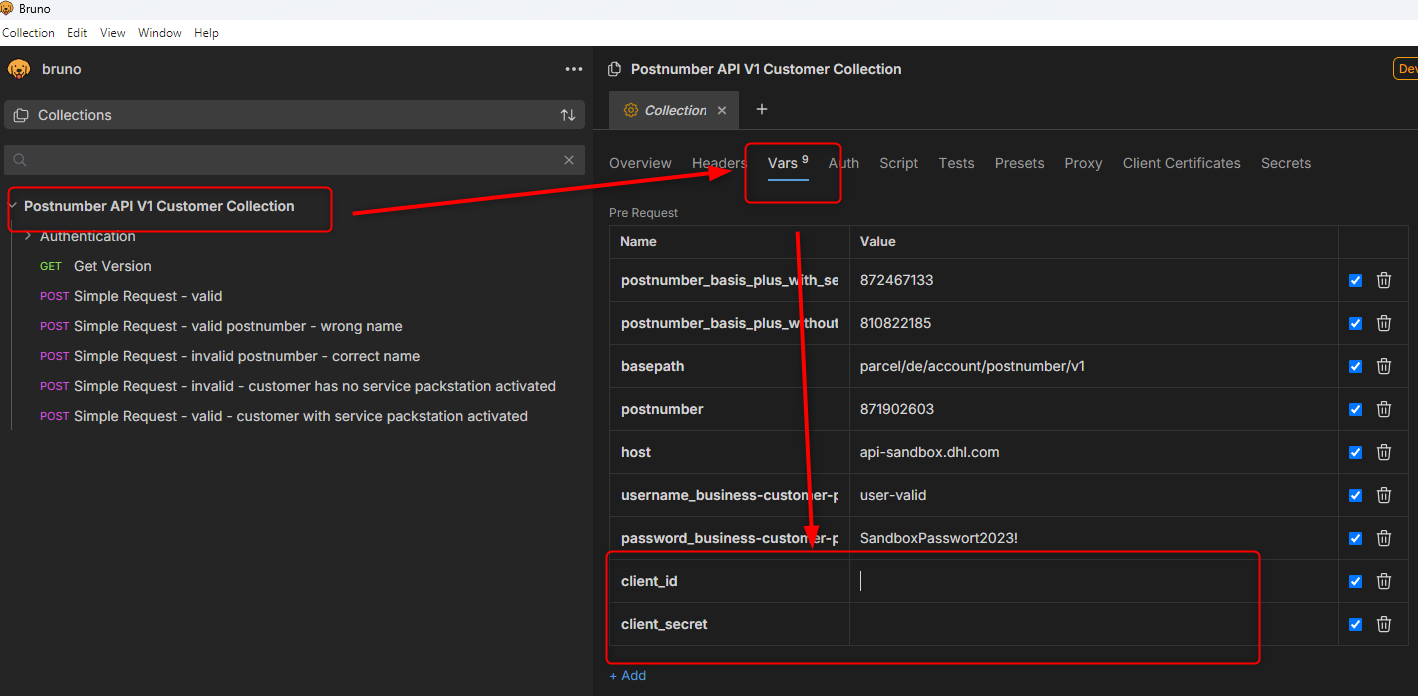Select the Vars tab
This screenshot has height=696, width=1418.
coord(788,163)
